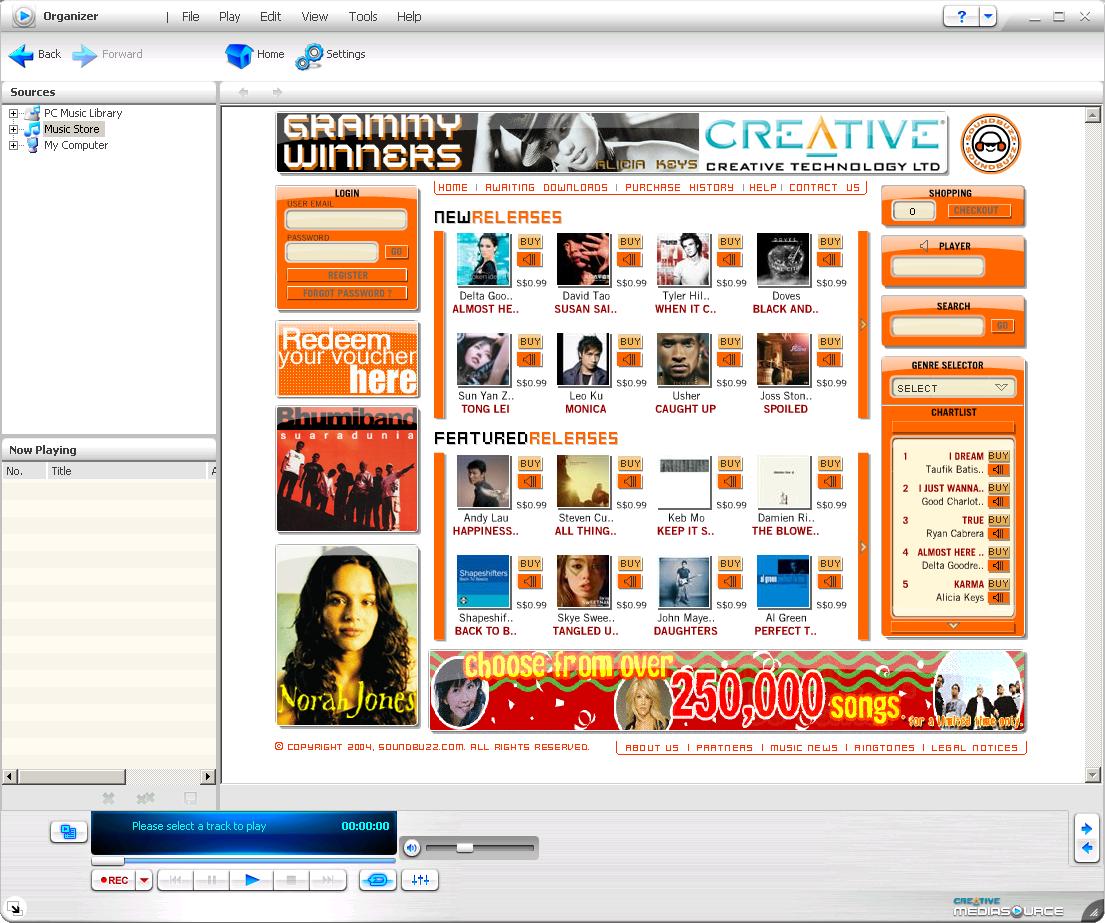Preview Keb Mo's Keep It S track
1105x923 pixels.
[x=729, y=482]
